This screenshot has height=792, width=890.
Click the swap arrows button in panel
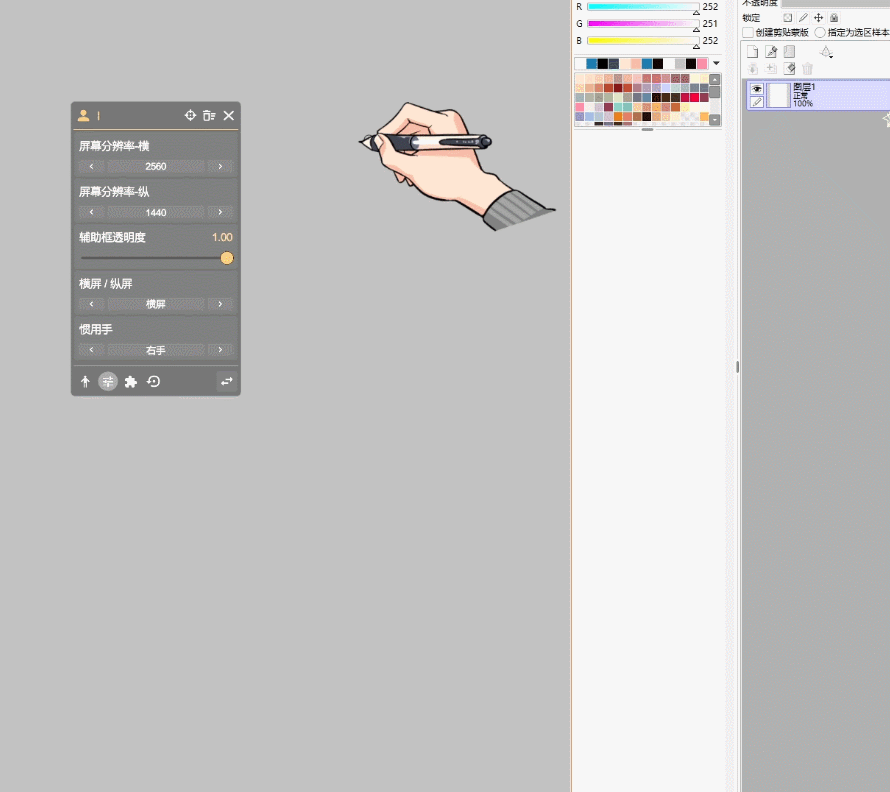click(x=226, y=382)
